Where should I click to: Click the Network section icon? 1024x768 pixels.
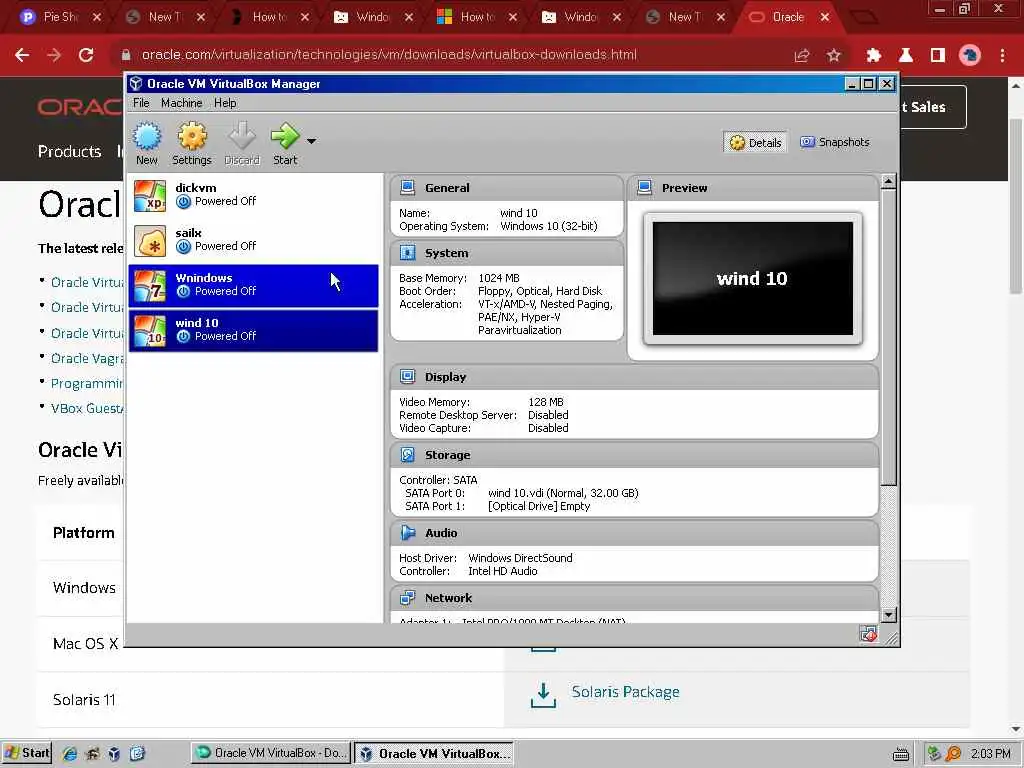408,598
